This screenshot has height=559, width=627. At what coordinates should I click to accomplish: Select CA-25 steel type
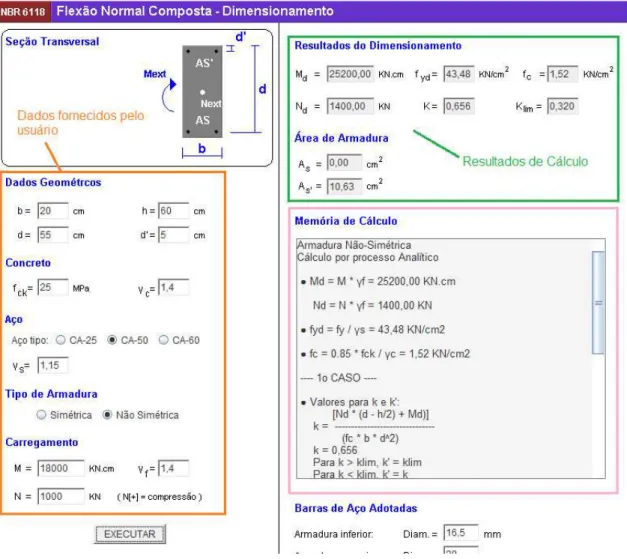coord(61,340)
